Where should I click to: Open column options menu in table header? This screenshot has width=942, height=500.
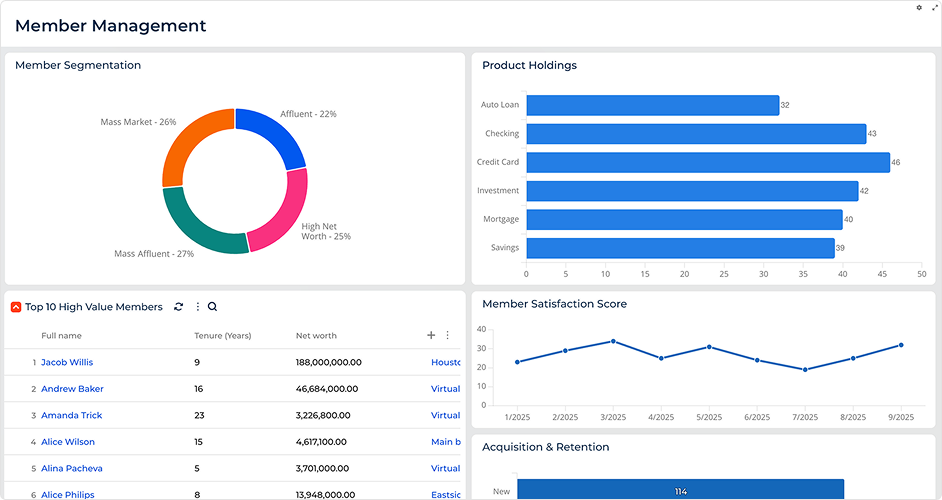pyautogui.click(x=447, y=336)
